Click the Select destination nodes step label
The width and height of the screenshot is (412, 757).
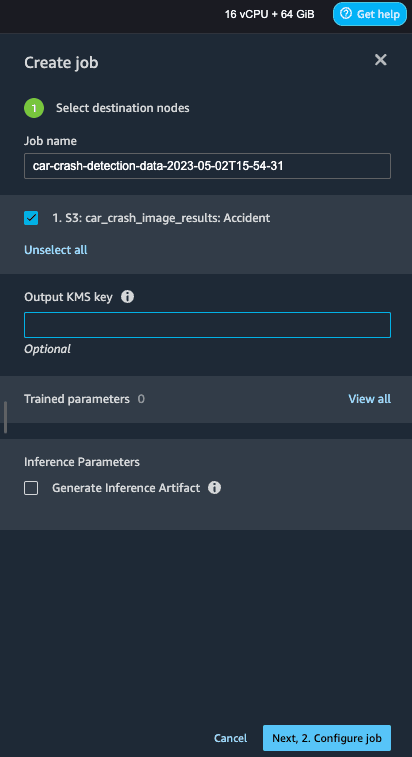click(x=123, y=108)
